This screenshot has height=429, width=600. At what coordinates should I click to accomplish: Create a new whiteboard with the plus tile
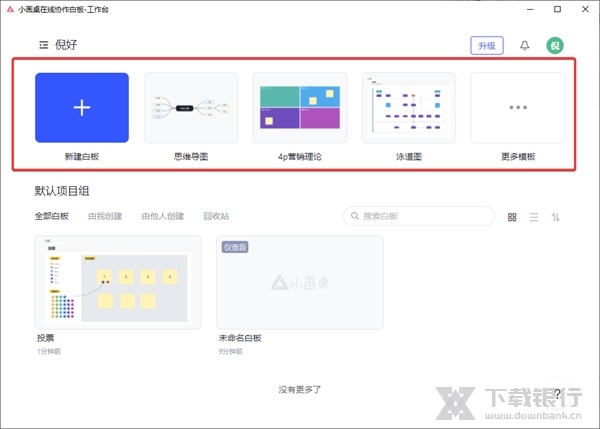(x=82, y=108)
